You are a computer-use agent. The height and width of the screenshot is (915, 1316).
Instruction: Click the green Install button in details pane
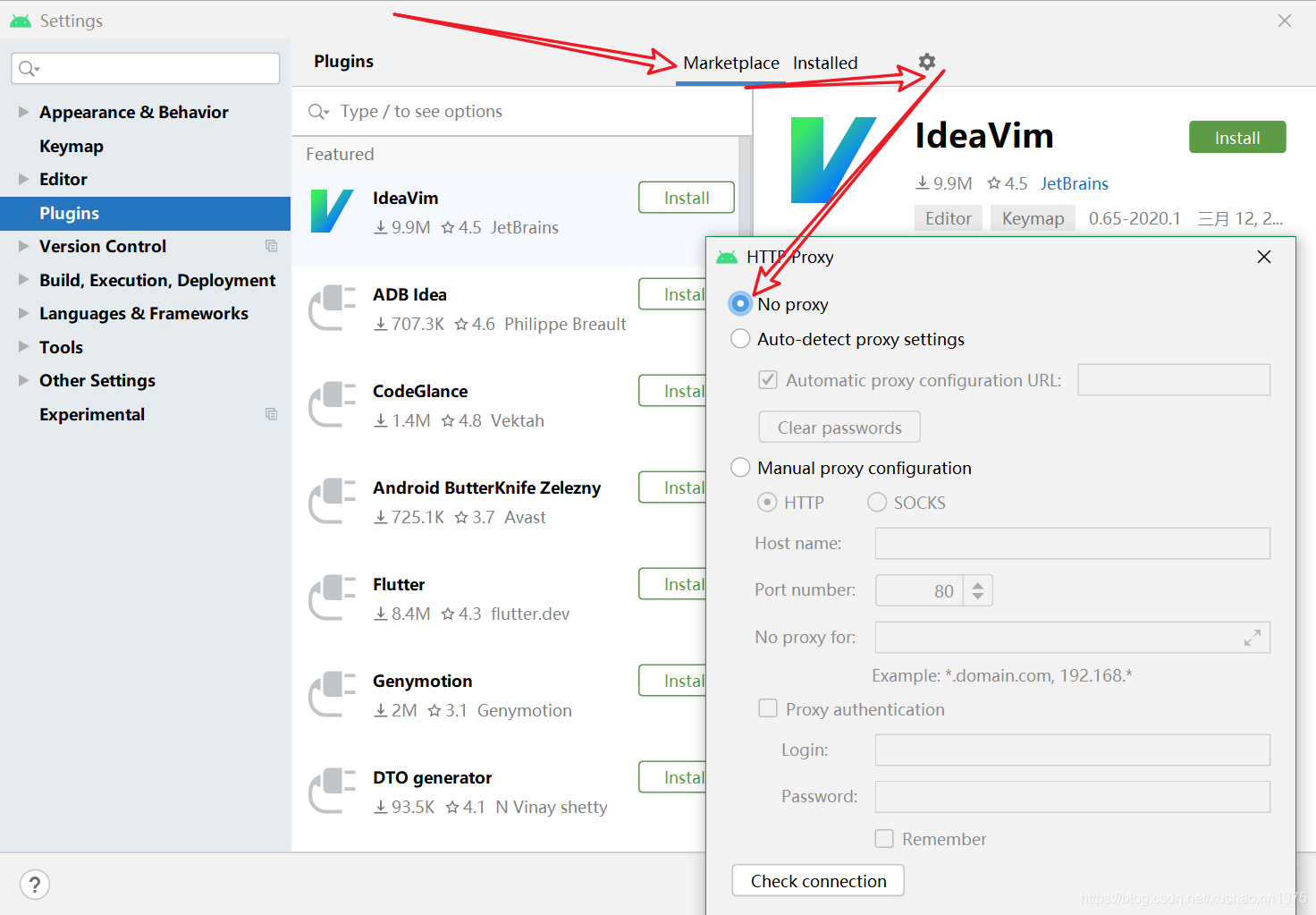(1237, 138)
